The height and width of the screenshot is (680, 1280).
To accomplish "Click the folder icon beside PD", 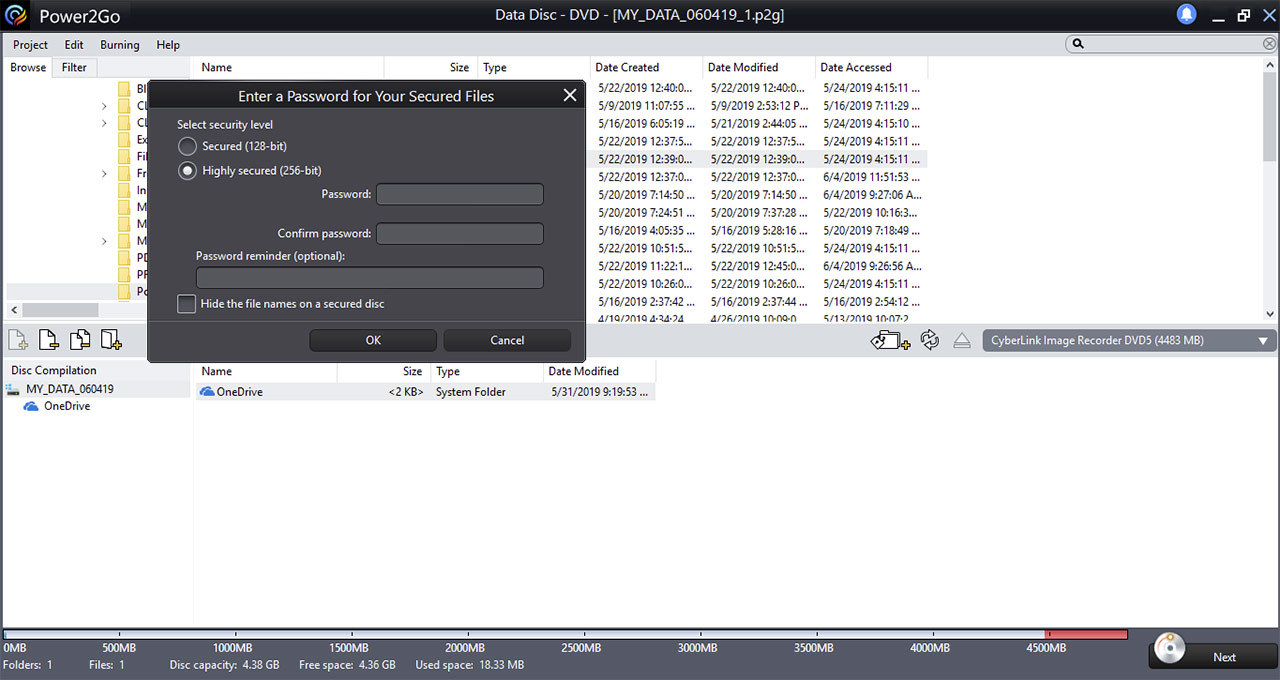I will click(124, 258).
